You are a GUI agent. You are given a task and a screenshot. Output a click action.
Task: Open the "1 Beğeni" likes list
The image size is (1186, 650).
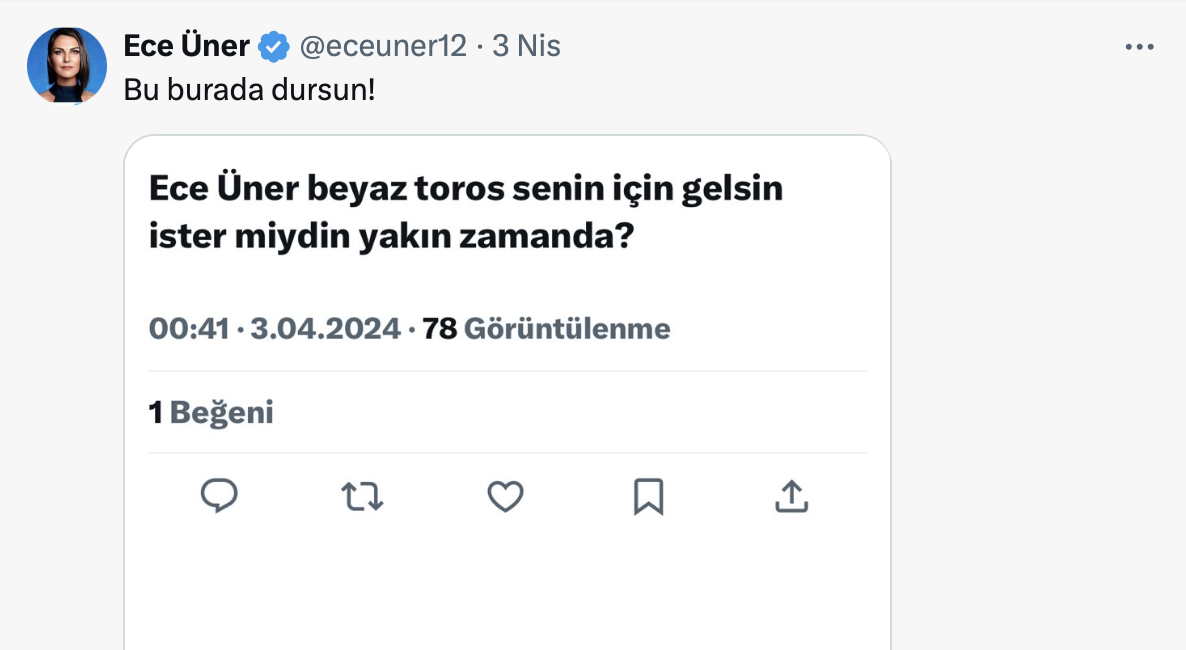[211, 412]
